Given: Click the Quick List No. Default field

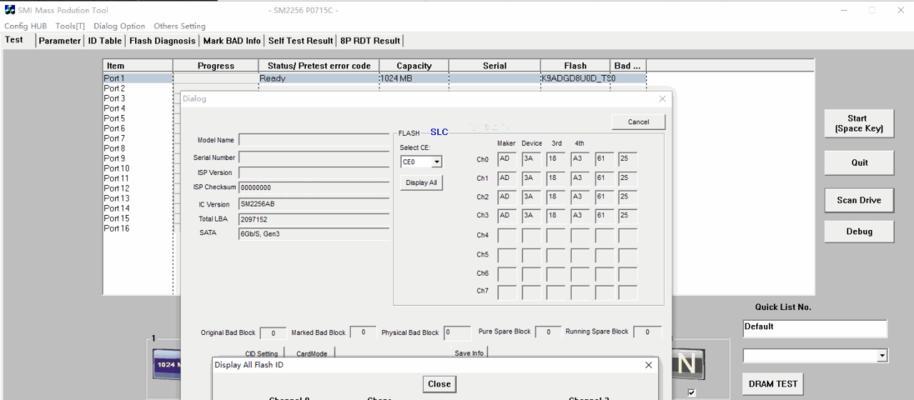Looking at the screenshot, I should 815,328.
